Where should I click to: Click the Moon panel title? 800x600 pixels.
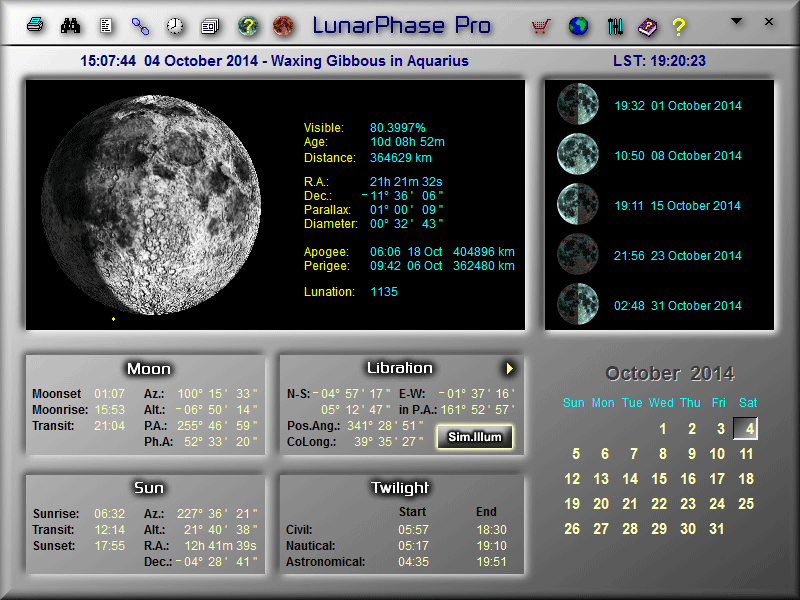(x=148, y=368)
